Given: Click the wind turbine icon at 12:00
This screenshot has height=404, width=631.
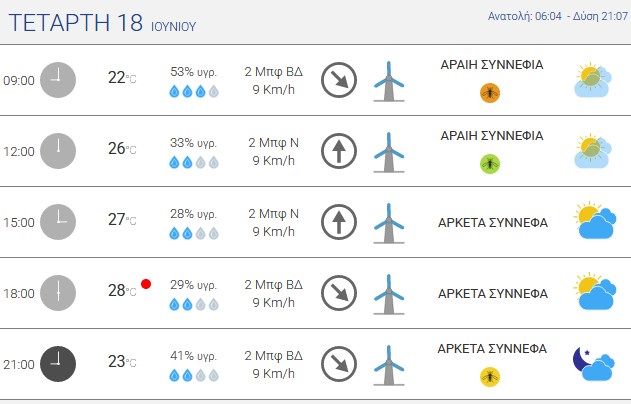Looking at the screenshot, I should point(389,152).
